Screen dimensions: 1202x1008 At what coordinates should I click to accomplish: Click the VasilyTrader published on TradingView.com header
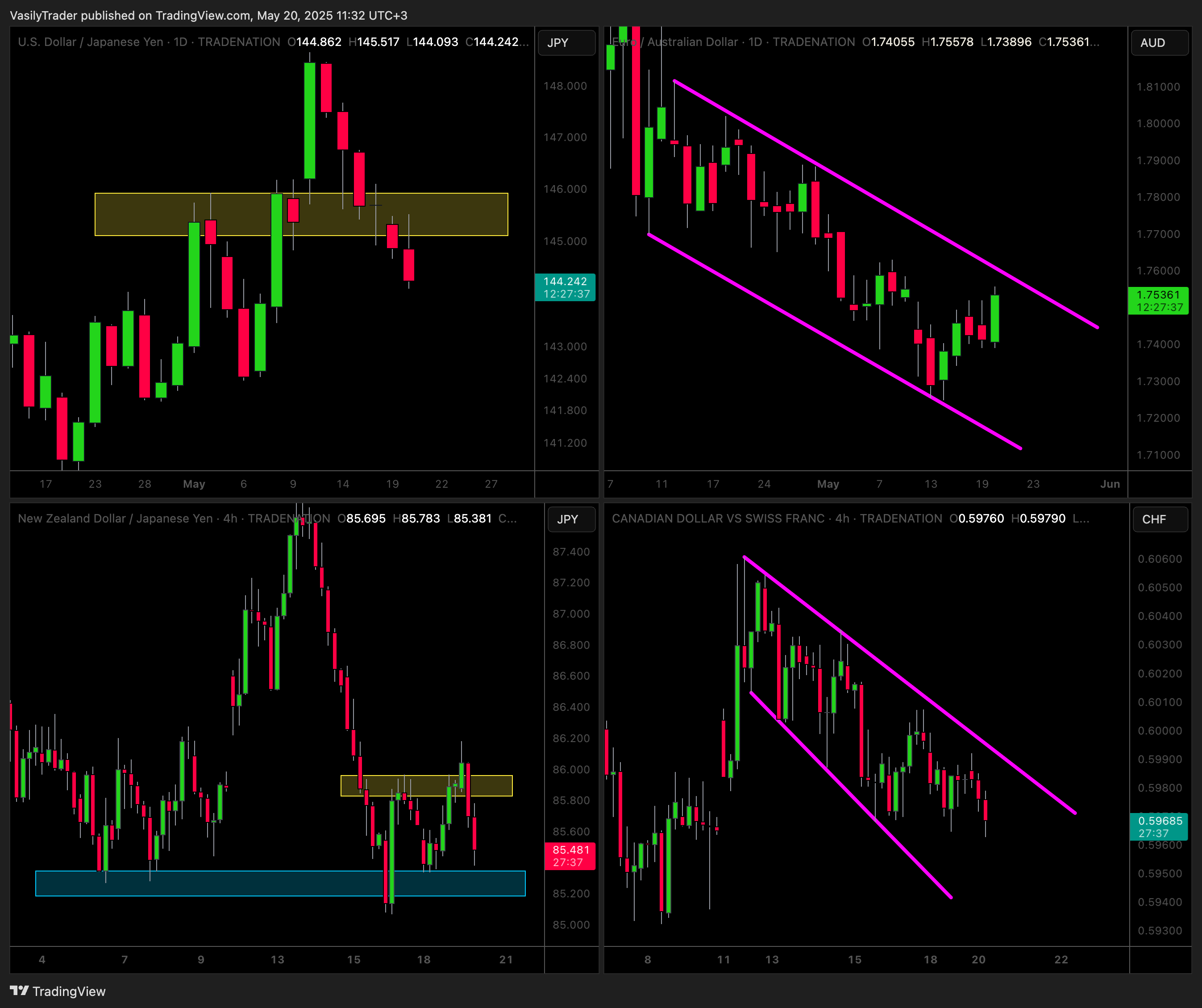click(208, 16)
